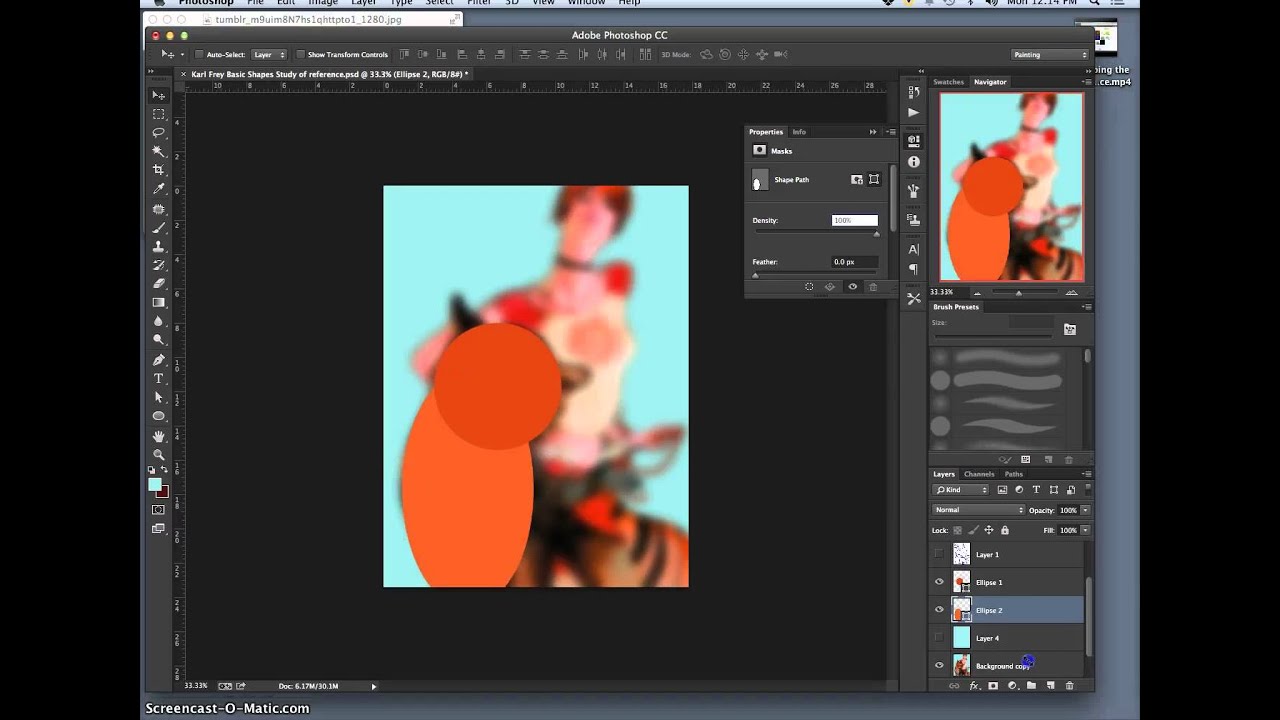Open the View menu

tap(543, 3)
